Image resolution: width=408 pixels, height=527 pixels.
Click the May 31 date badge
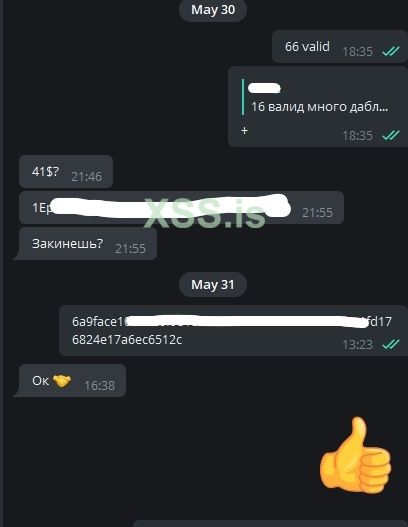click(213, 285)
